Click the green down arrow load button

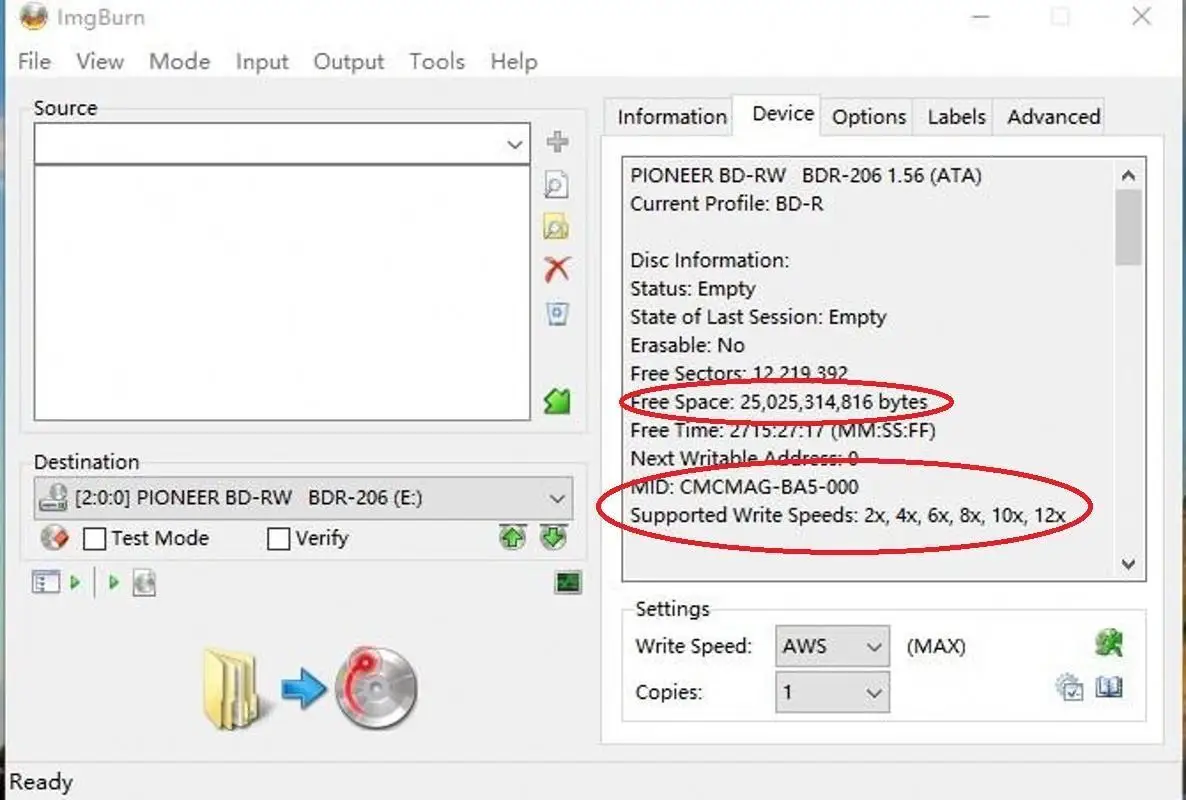tap(554, 538)
